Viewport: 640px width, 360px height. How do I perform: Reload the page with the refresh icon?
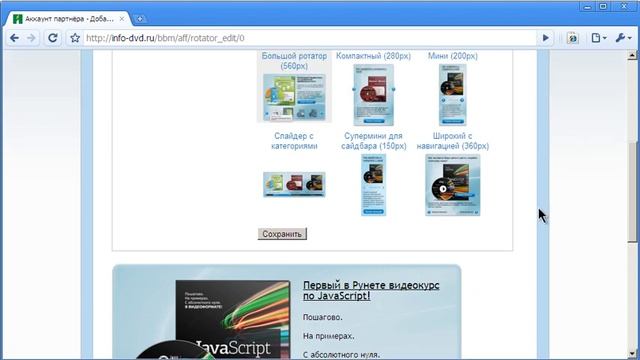(53, 38)
